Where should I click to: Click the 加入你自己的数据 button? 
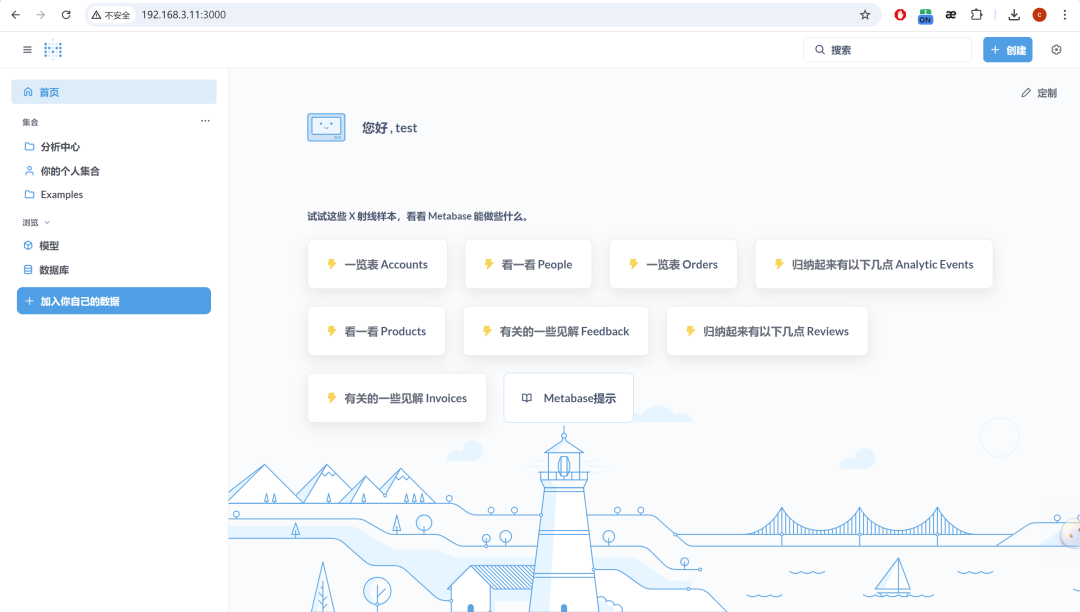click(114, 301)
